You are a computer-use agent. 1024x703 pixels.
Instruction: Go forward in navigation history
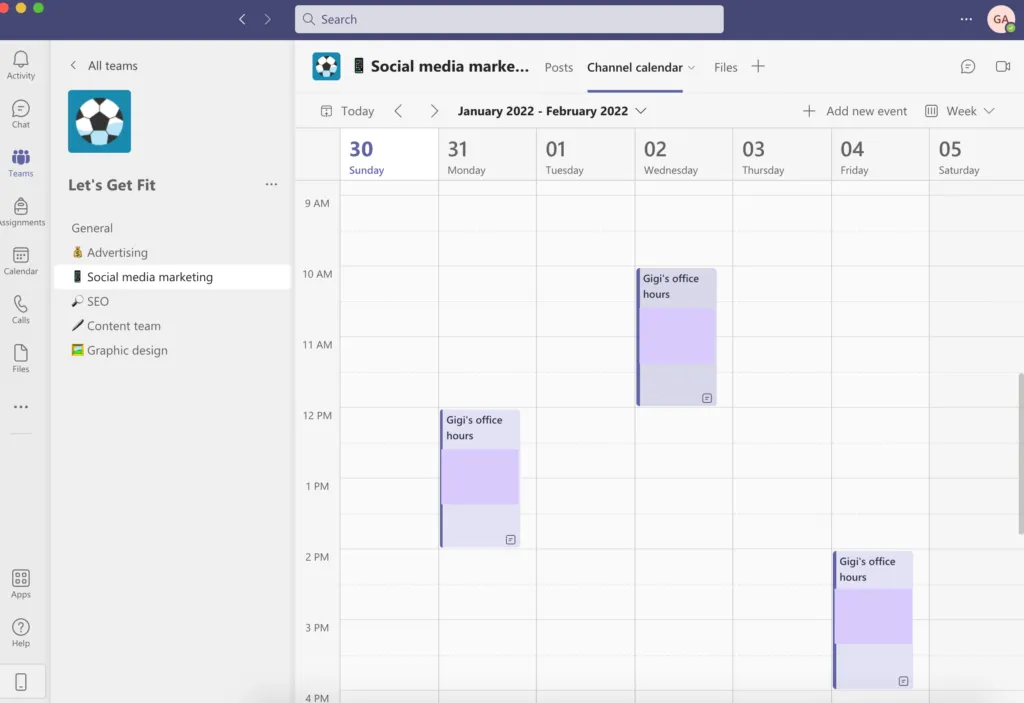268,20
